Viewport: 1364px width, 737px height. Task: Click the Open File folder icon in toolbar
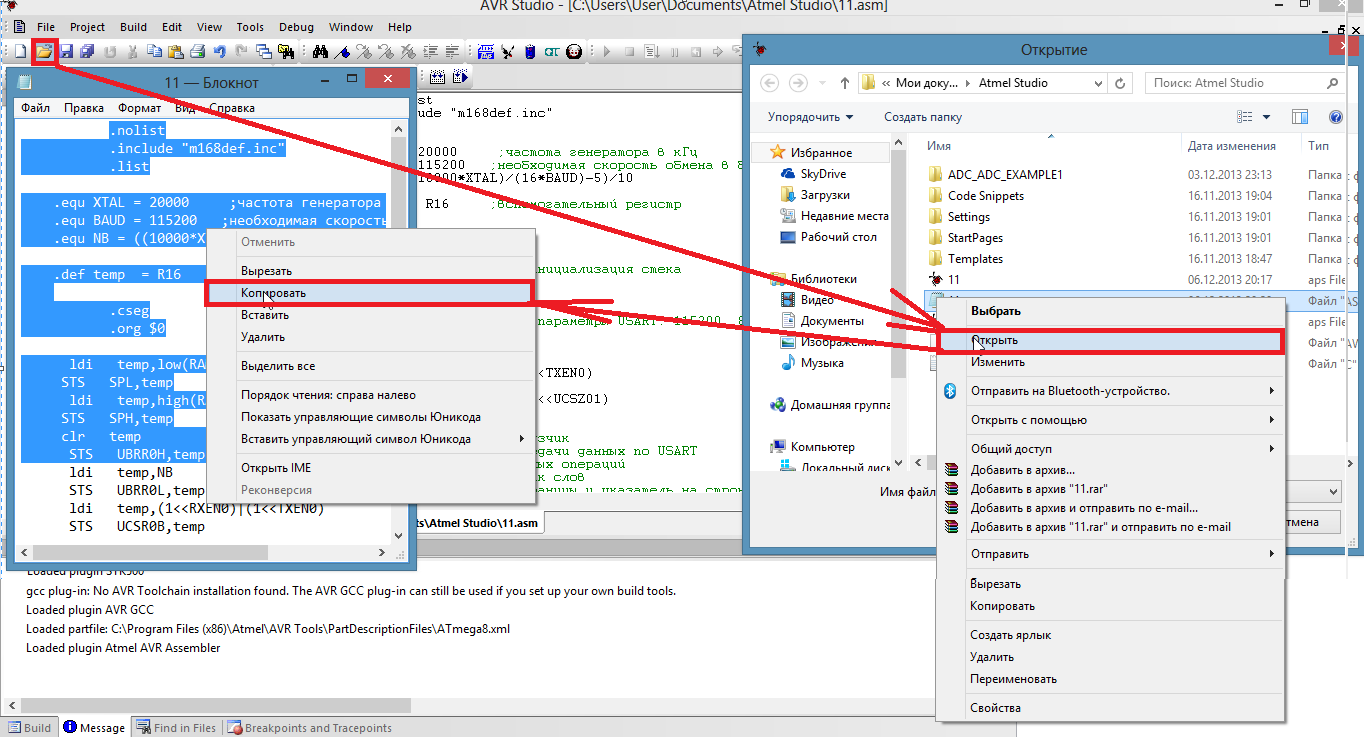44,51
